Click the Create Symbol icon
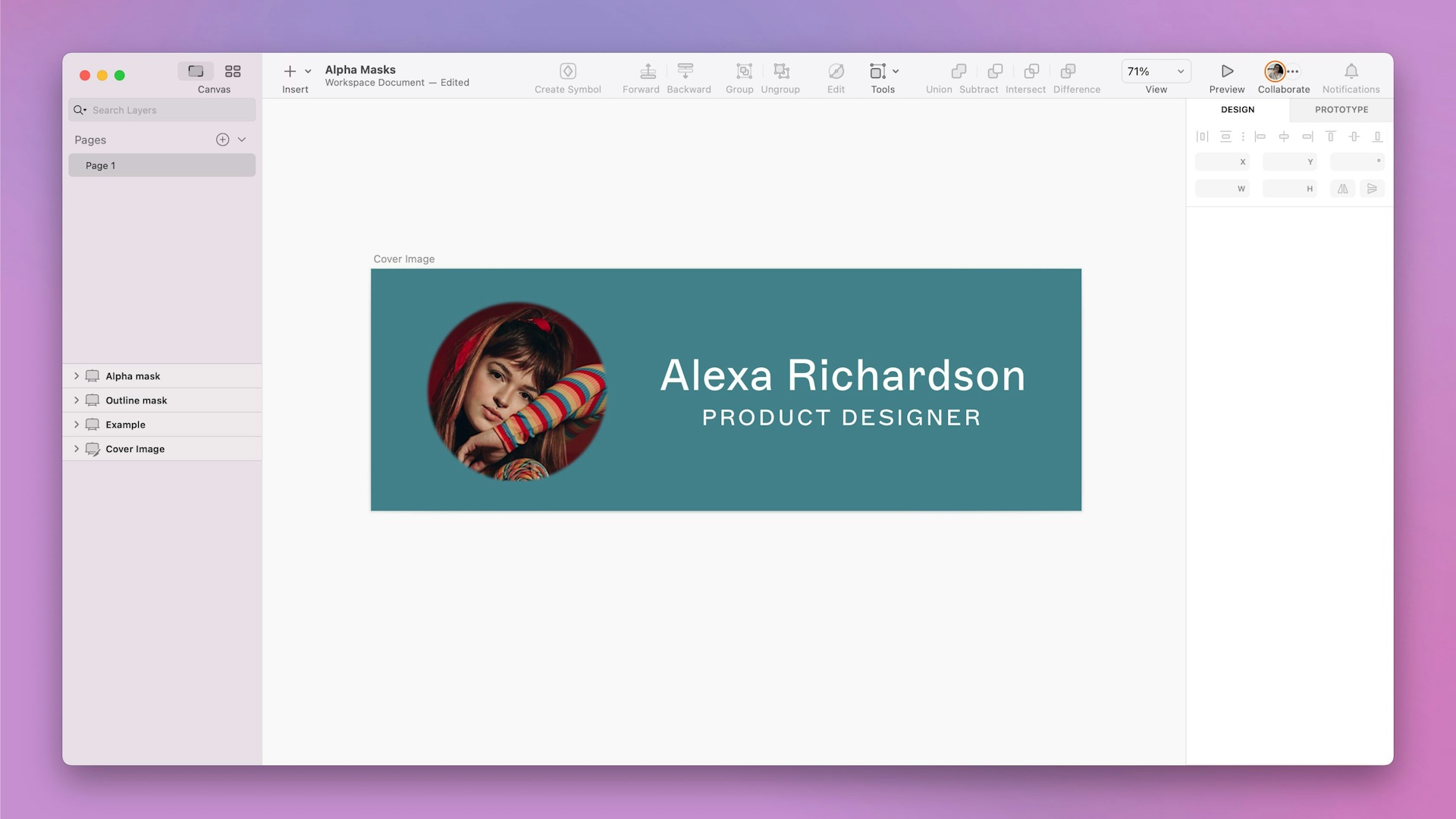The width and height of the screenshot is (1456, 819). pyautogui.click(x=567, y=71)
